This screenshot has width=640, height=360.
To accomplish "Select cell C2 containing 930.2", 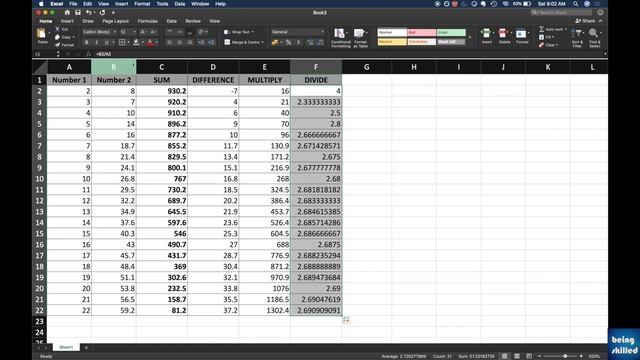I will 162,91.
